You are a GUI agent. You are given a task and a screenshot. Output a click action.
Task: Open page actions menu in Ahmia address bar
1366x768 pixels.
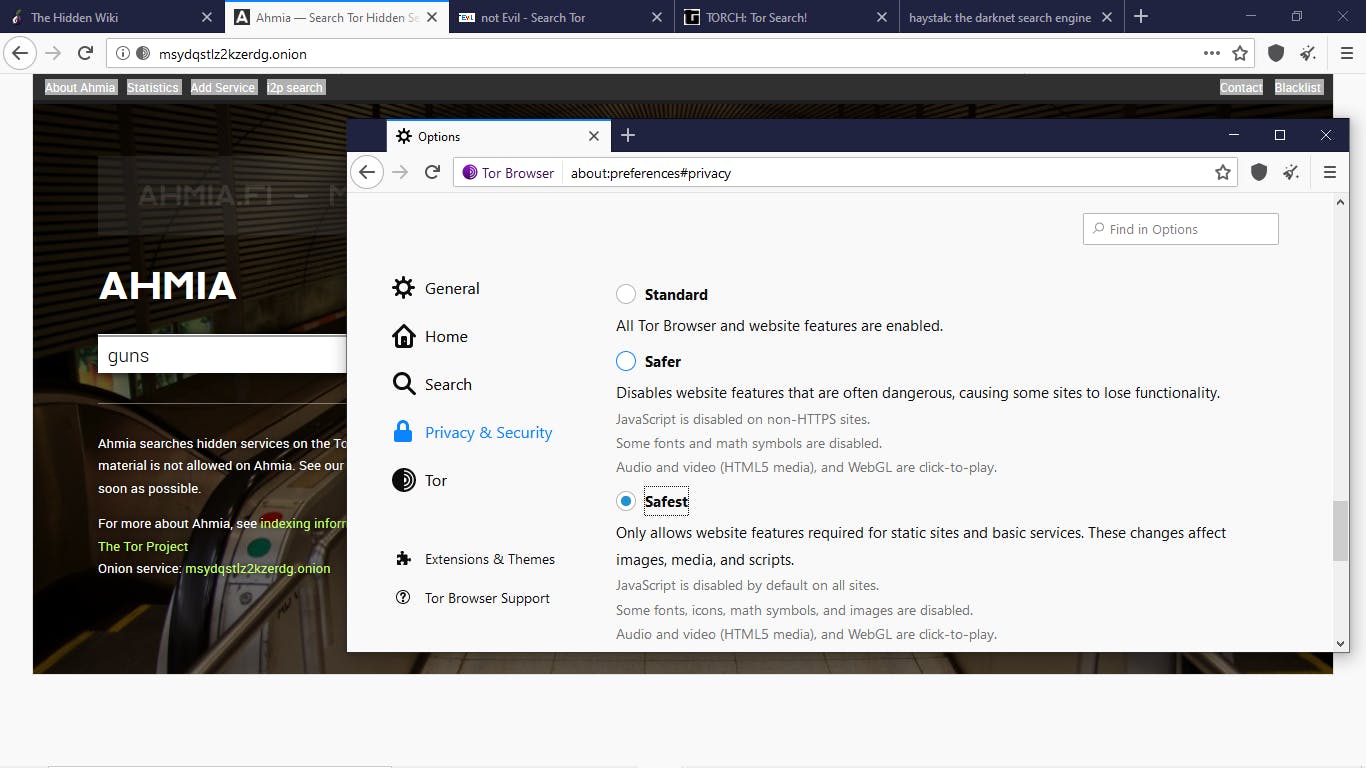pyautogui.click(x=1212, y=54)
